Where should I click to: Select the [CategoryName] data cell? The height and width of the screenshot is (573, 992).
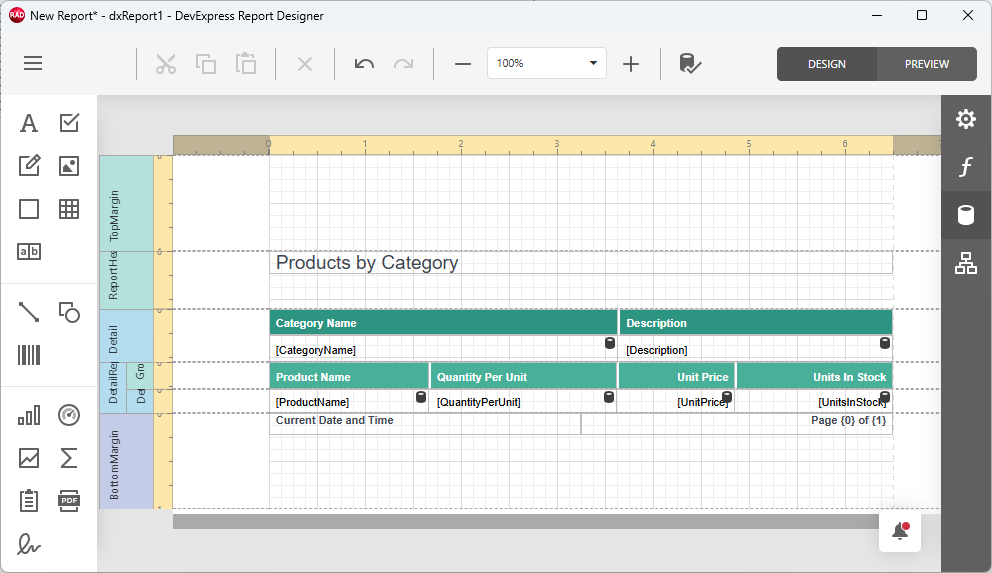point(443,348)
